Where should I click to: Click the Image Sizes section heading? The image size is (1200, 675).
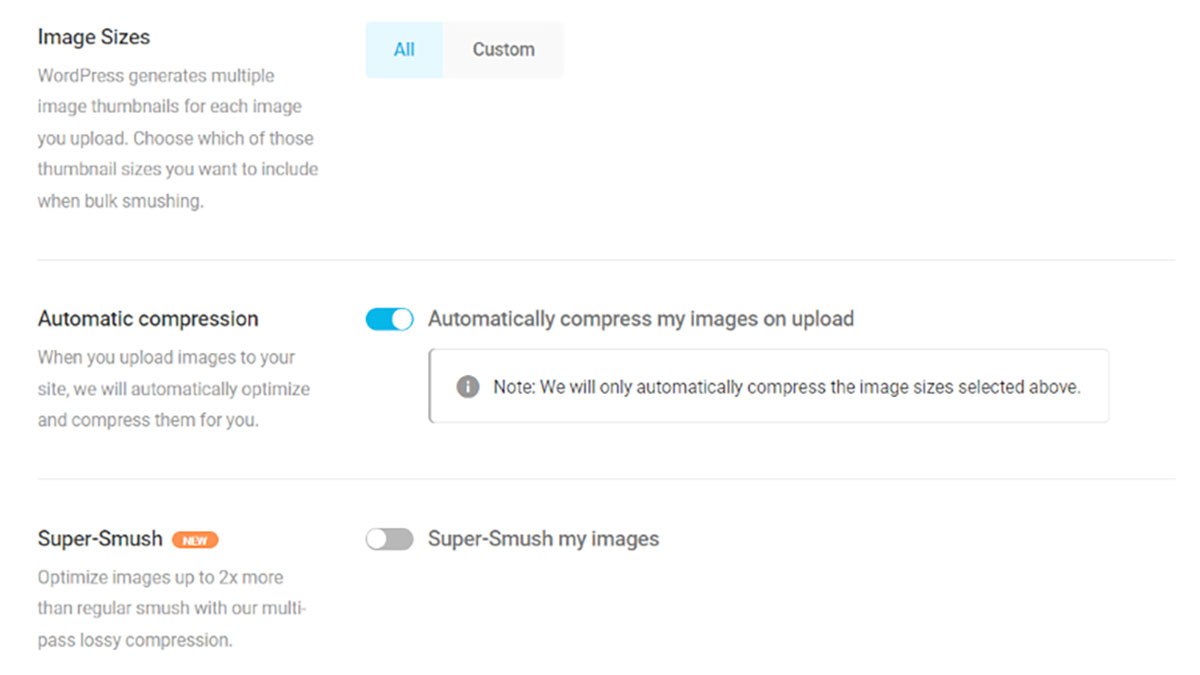94,37
